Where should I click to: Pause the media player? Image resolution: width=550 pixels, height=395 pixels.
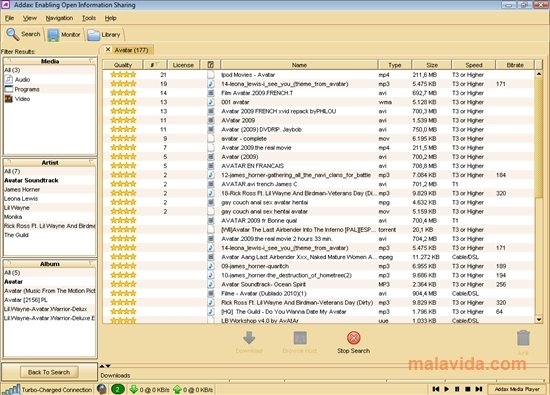[x=457, y=389]
